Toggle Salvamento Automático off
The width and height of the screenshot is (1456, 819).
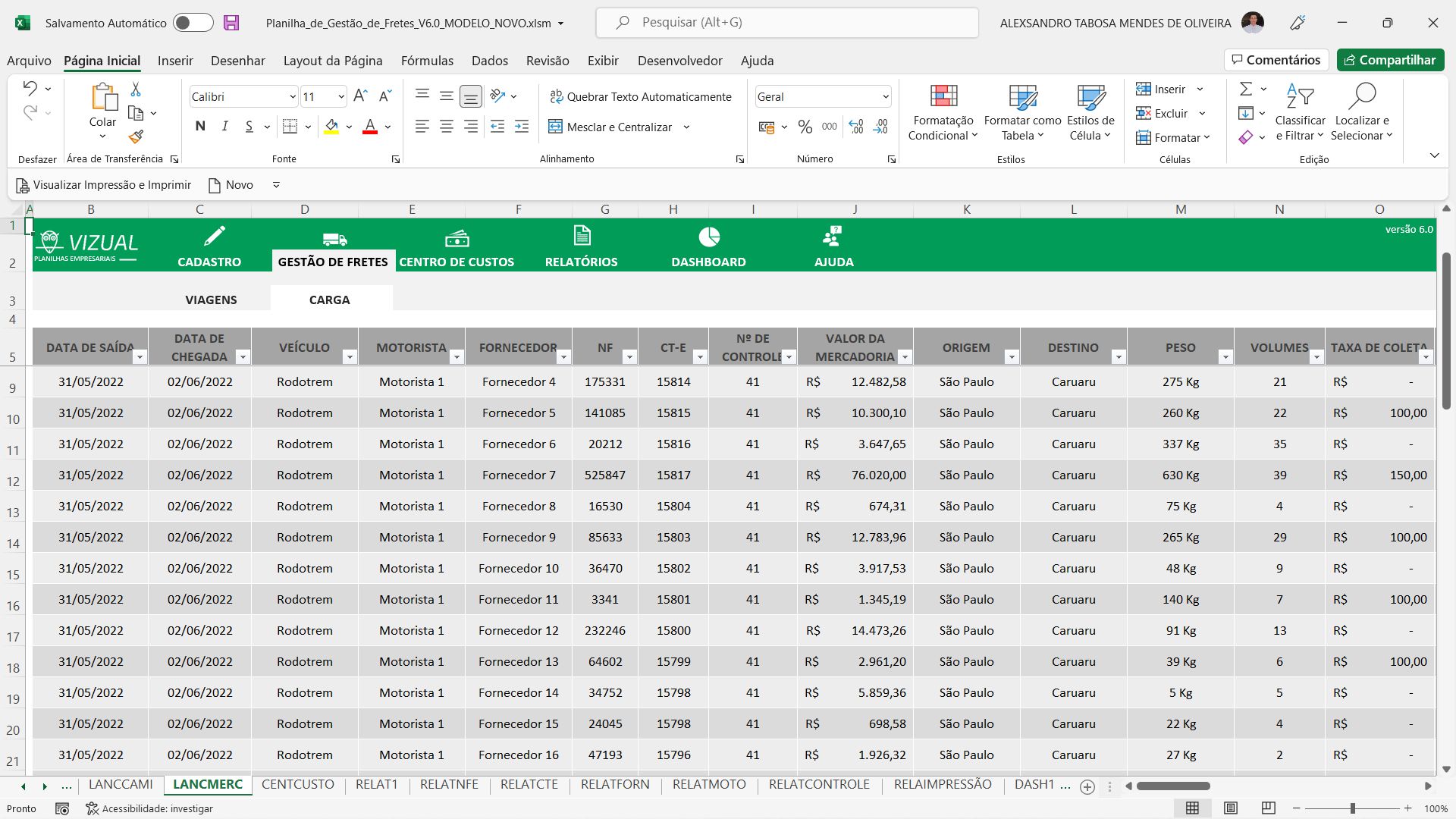(x=193, y=23)
